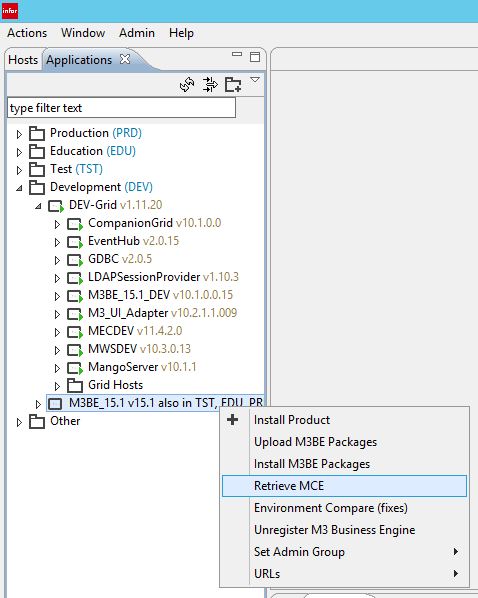Expand the Other folder node

tap(19, 422)
